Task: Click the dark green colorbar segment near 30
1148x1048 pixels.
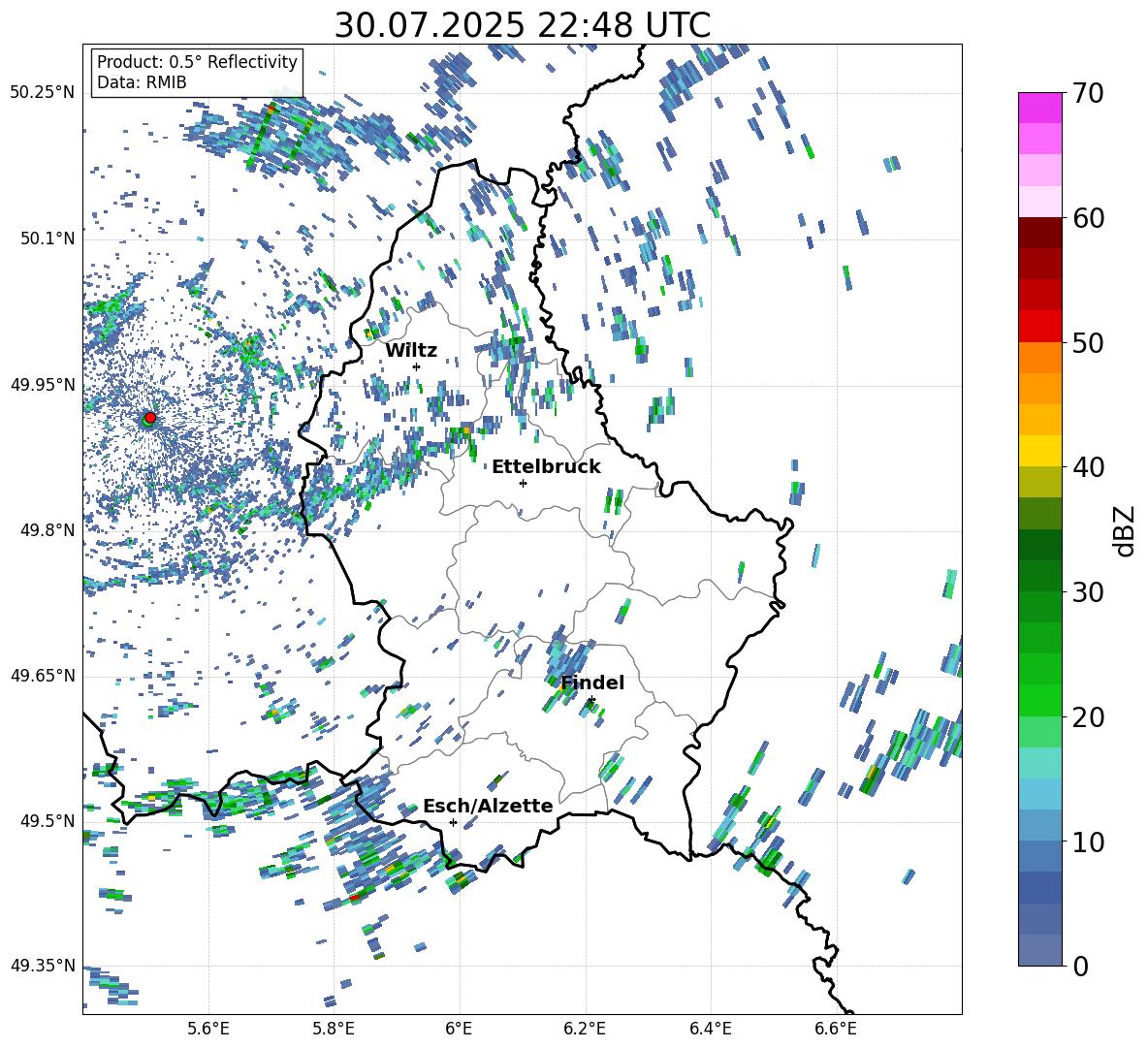Action: pos(1040,576)
